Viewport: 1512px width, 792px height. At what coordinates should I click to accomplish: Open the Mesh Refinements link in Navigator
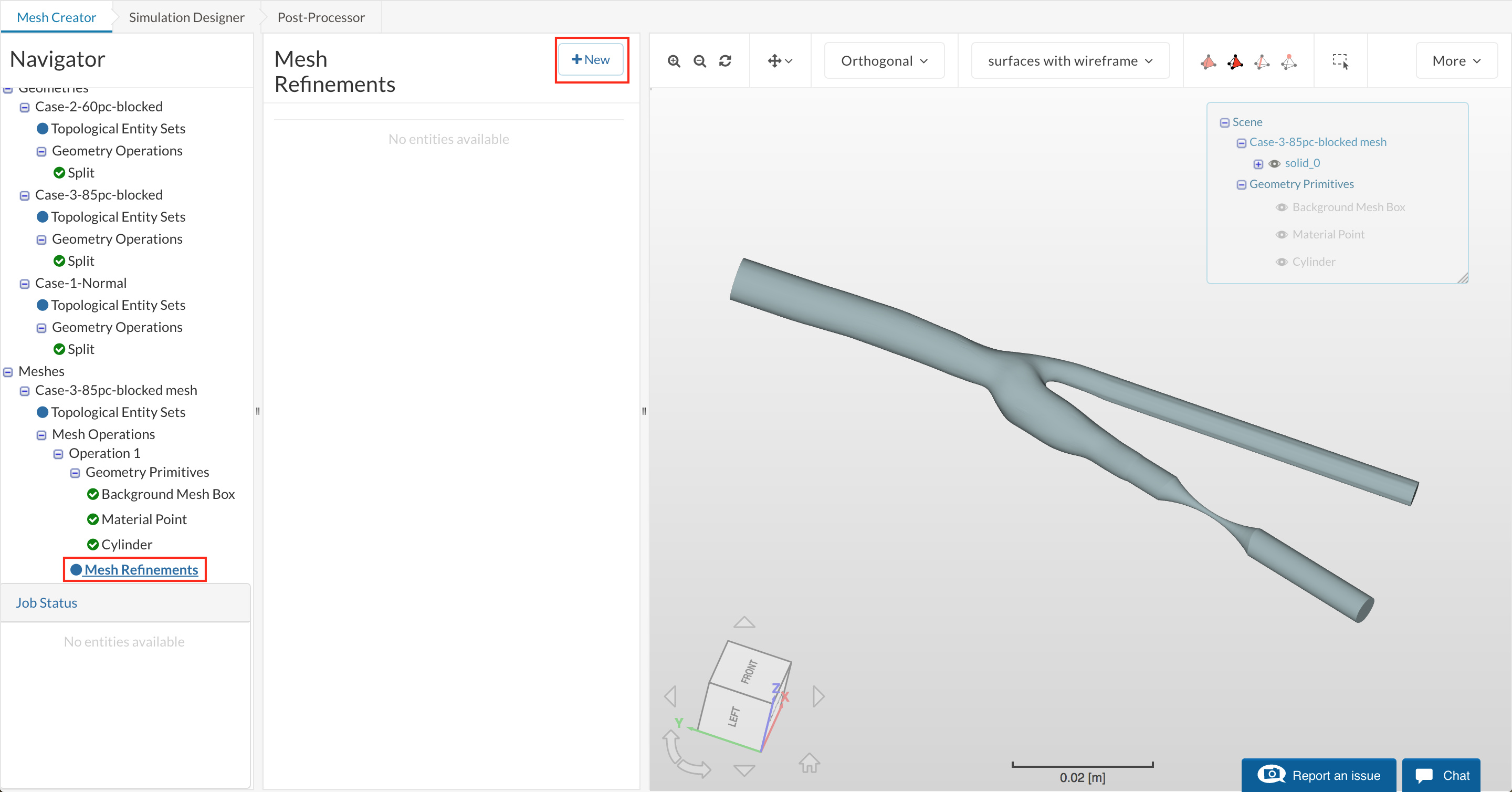click(141, 569)
